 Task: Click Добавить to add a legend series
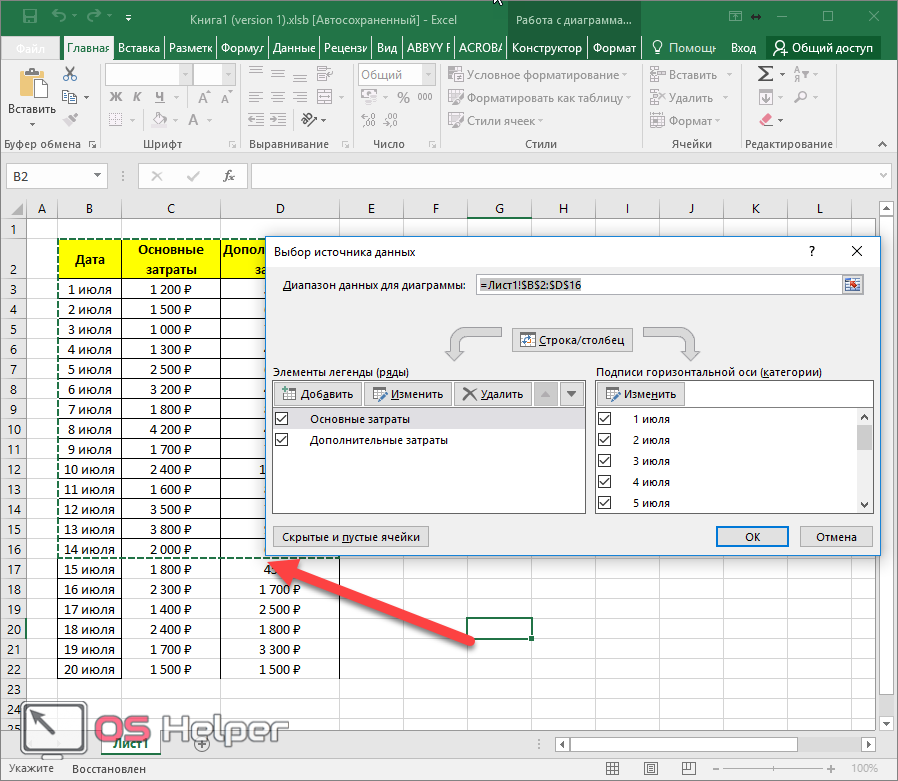point(317,394)
